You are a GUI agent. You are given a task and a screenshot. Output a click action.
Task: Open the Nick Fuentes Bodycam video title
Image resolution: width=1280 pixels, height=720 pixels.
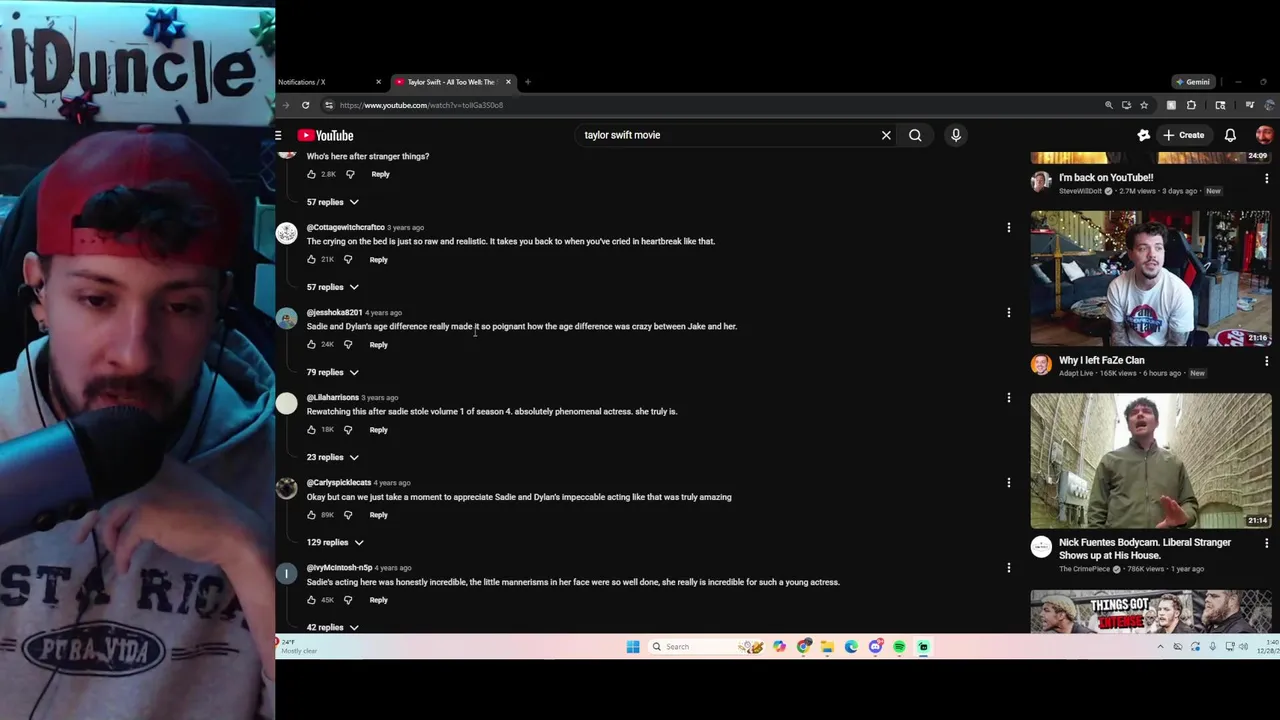pyautogui.click(x=1145, y=548)
